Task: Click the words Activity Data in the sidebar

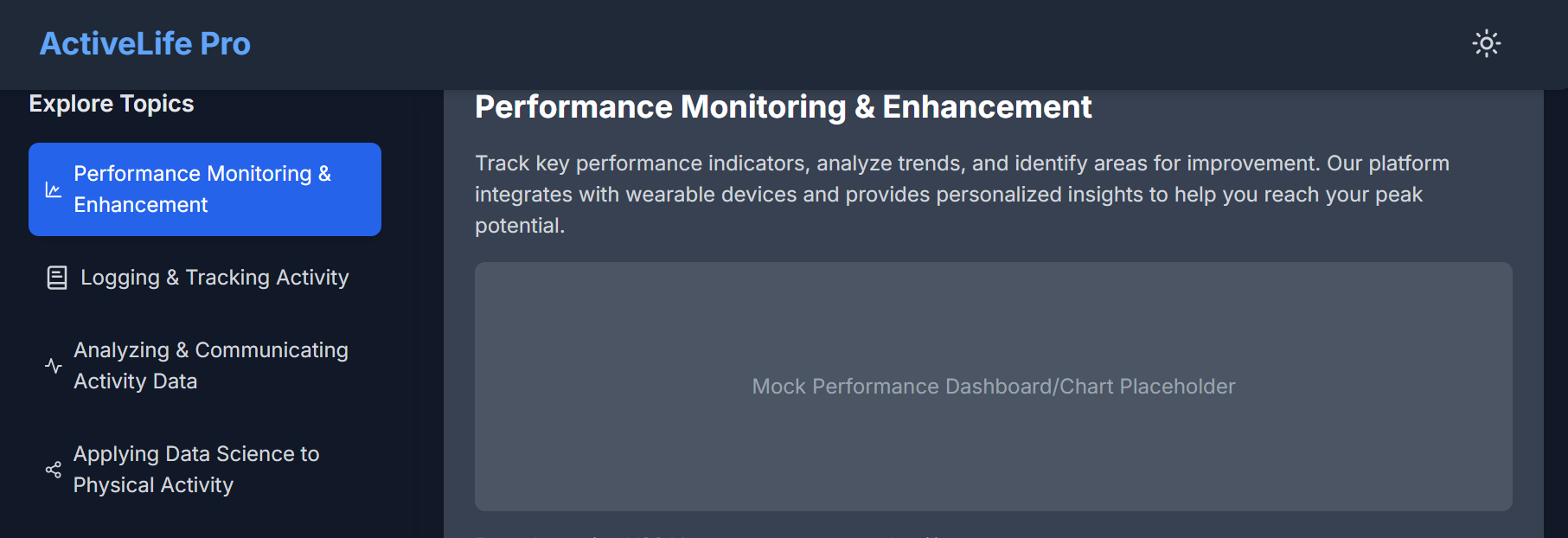Action: [x=136, y=381]
